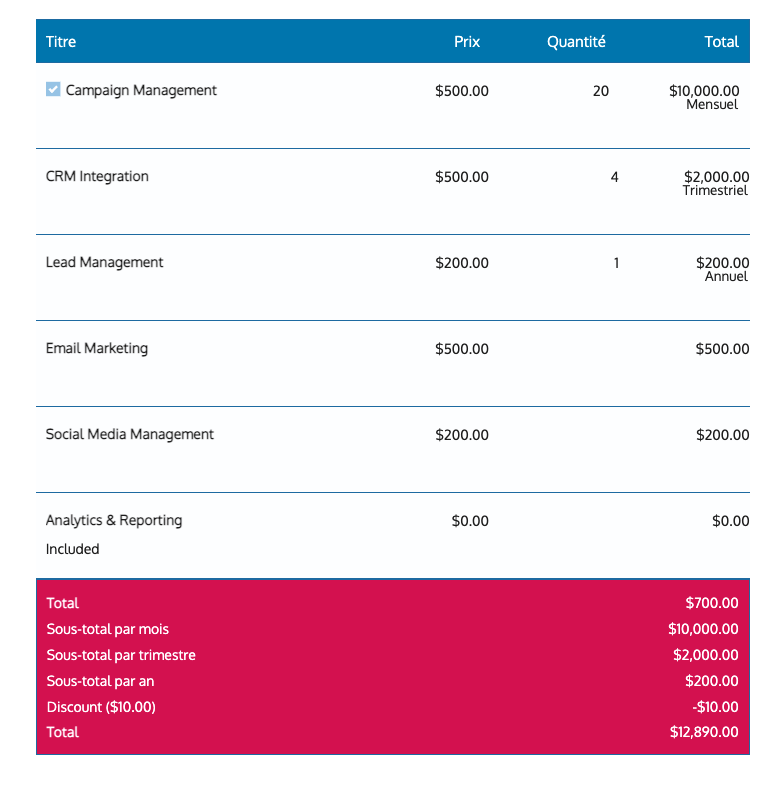Viewport: 776px width, 785px height.
Task: Select the Social Media Management title
Action: coord(130,435)
